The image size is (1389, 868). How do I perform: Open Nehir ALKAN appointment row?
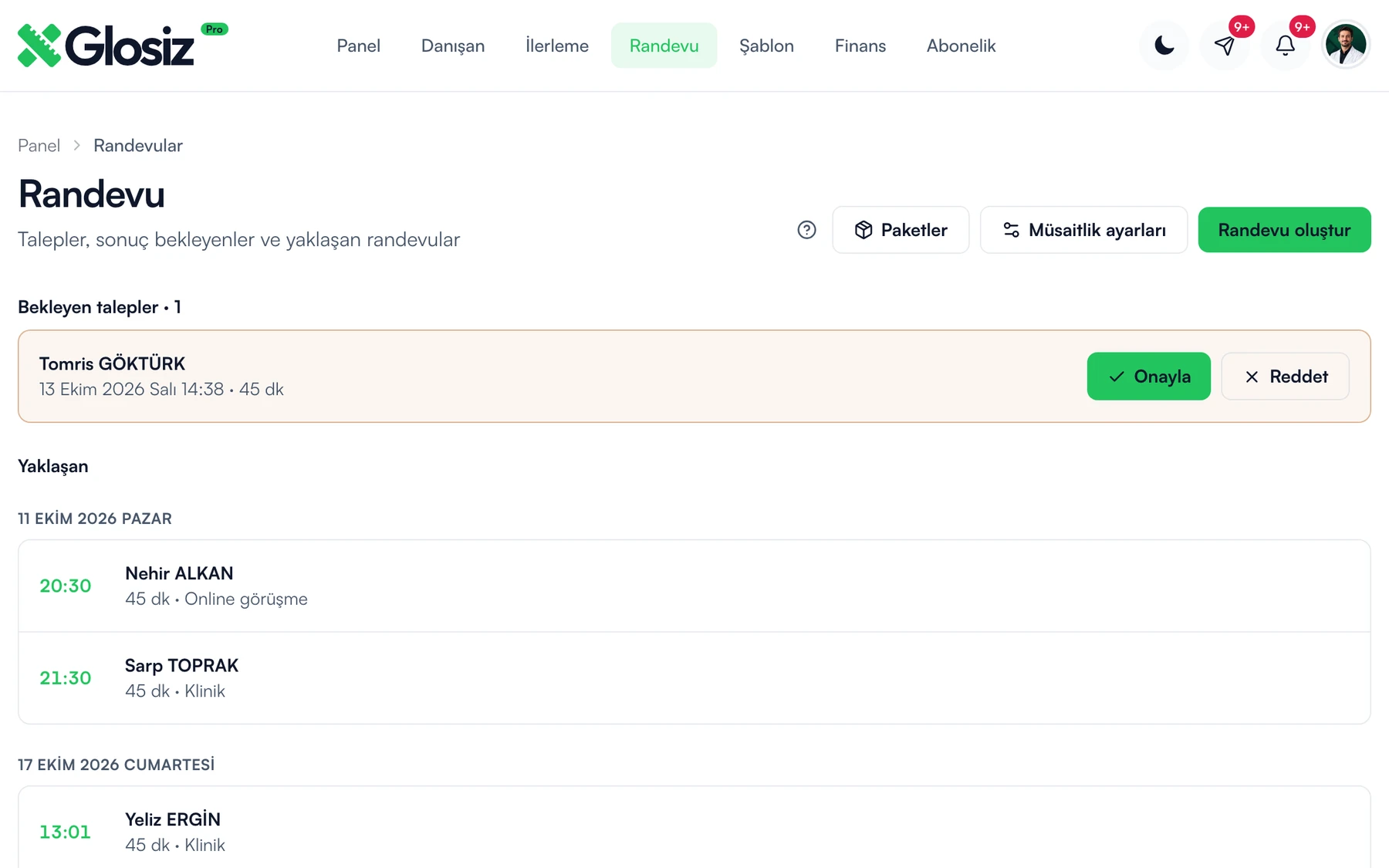click(x=694, y=586)
